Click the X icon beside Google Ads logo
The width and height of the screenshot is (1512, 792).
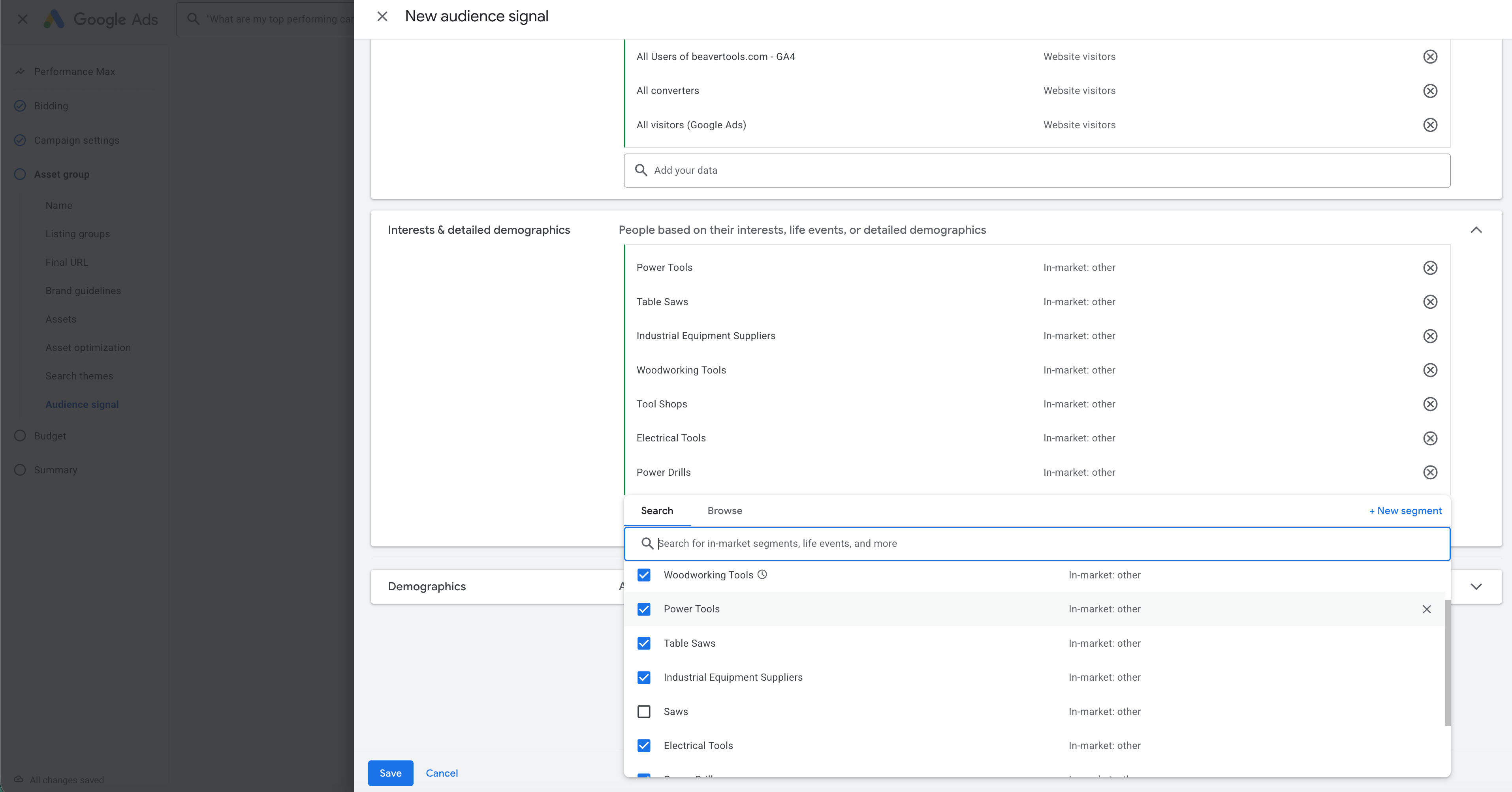(22, 19)
